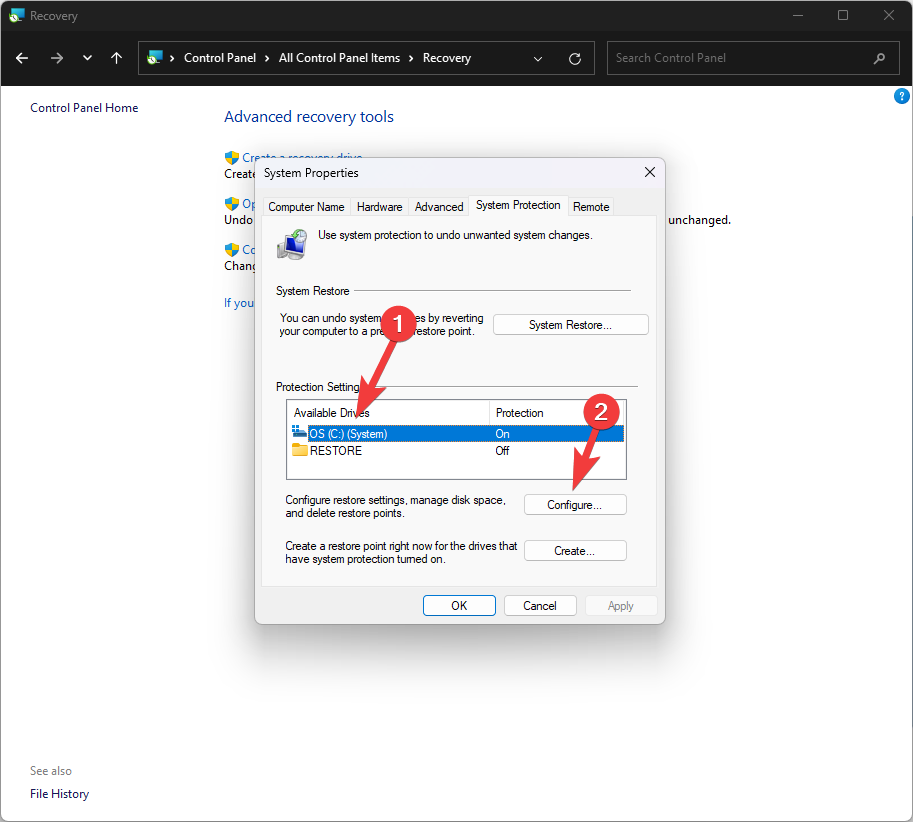Open the Remote tab
Screen dimensions: 913x822
[x=591, y=207]
